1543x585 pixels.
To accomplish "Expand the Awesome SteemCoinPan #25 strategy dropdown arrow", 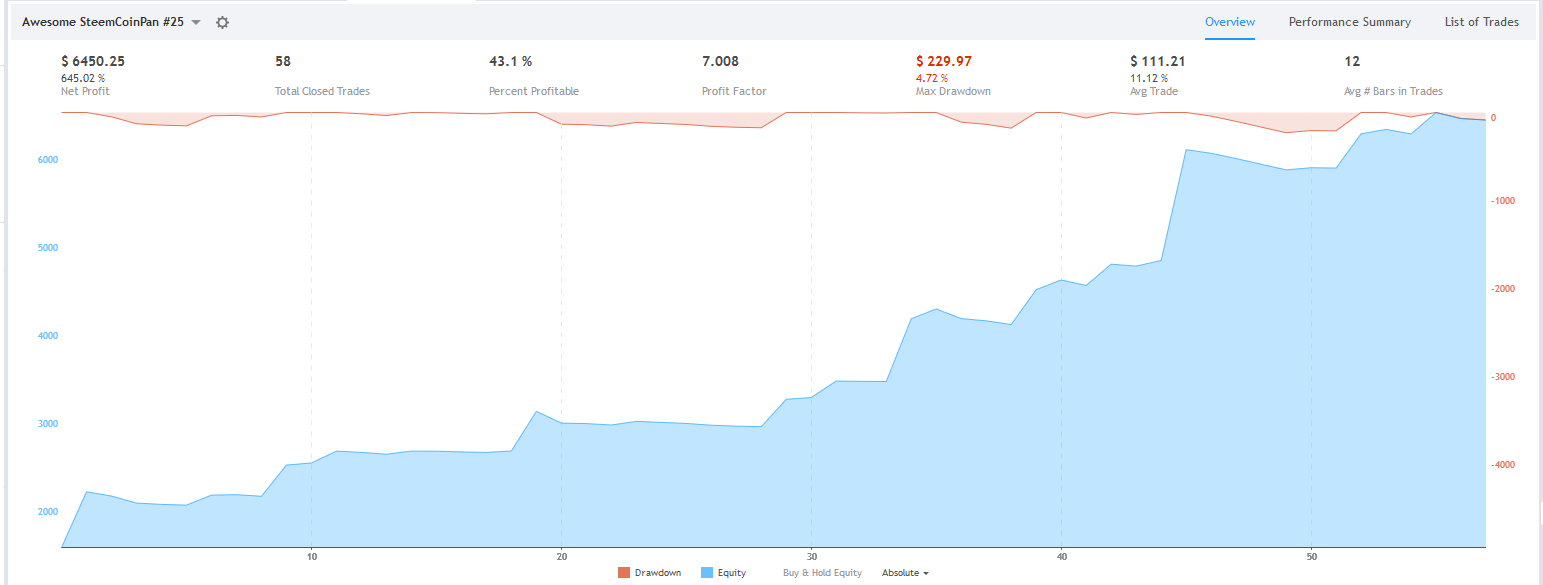I will [196, 22].
